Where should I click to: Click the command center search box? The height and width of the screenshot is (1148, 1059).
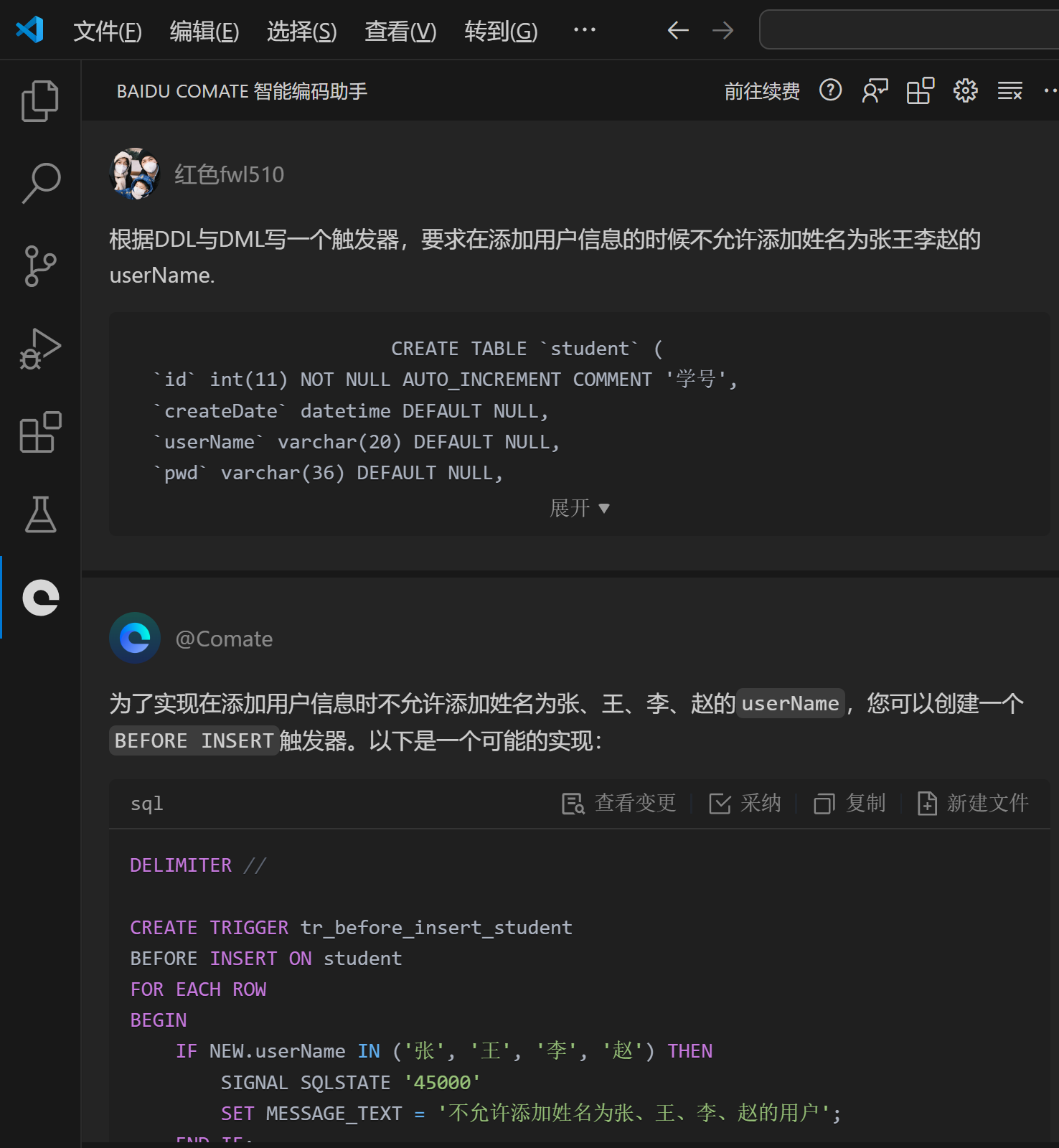point(909,29)
